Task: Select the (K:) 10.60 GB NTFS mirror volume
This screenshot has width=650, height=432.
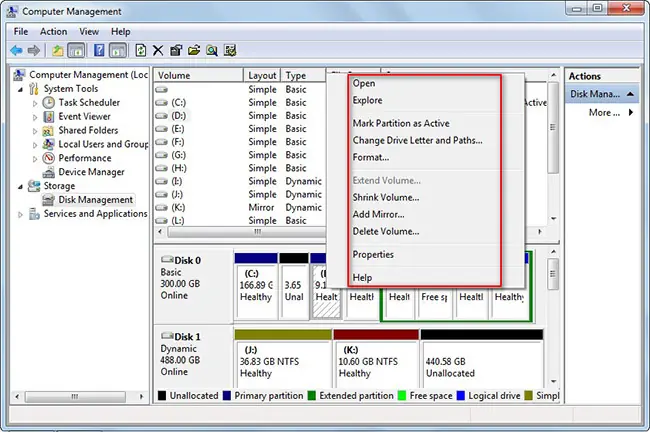Action: click(376, 359)
